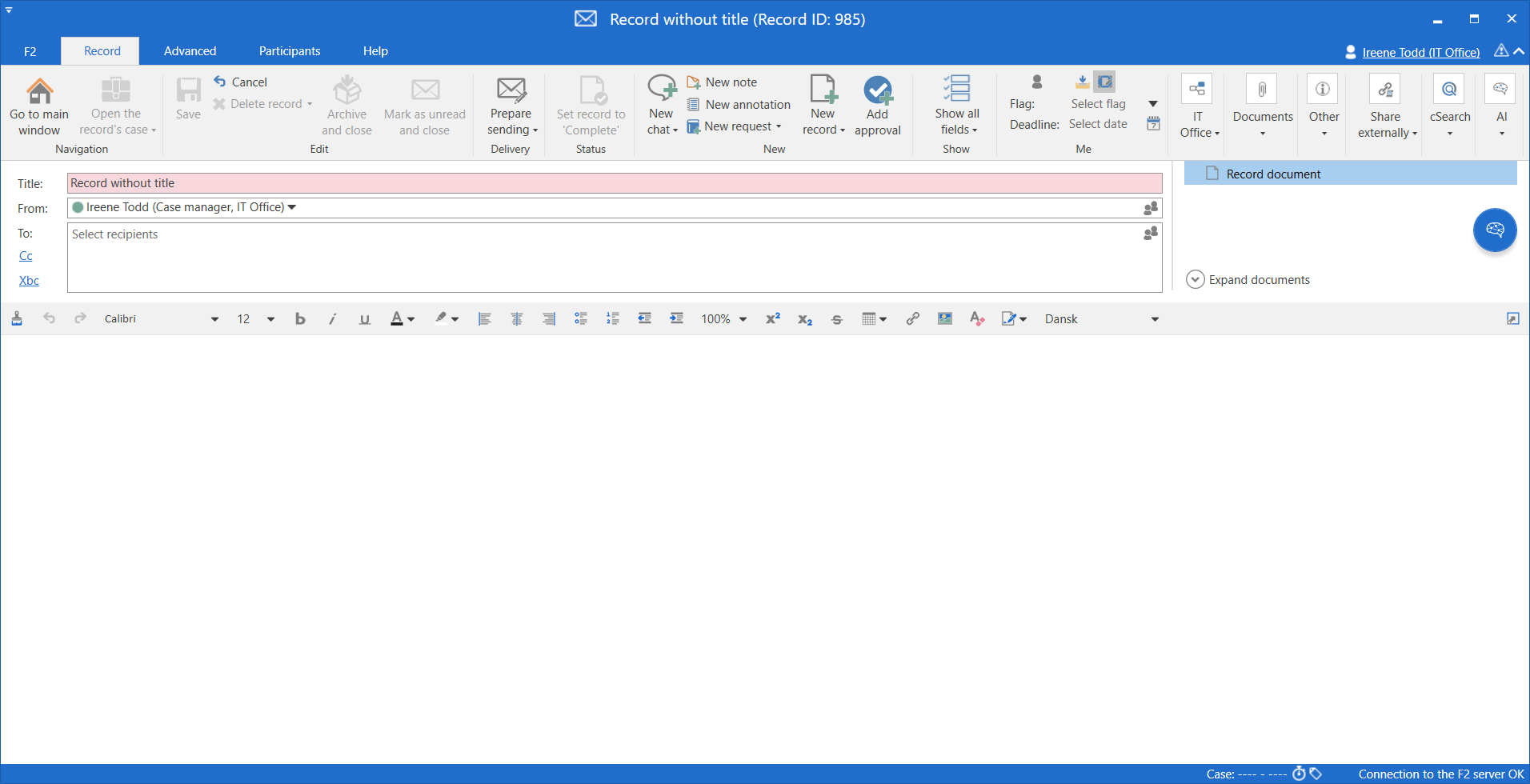Screen dimensions: 1530x784
Task: Start a New chat
Action: tap(659, 105)
